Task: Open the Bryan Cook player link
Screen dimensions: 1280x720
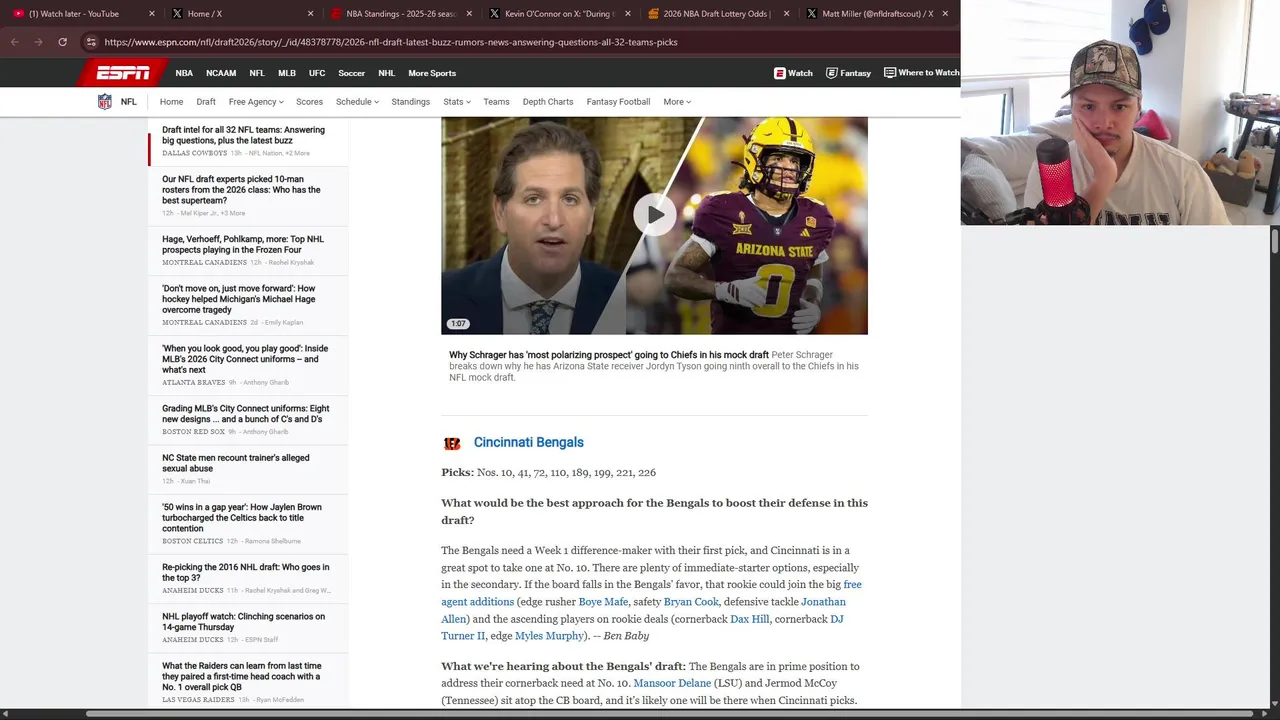Action: pos(691,602)
